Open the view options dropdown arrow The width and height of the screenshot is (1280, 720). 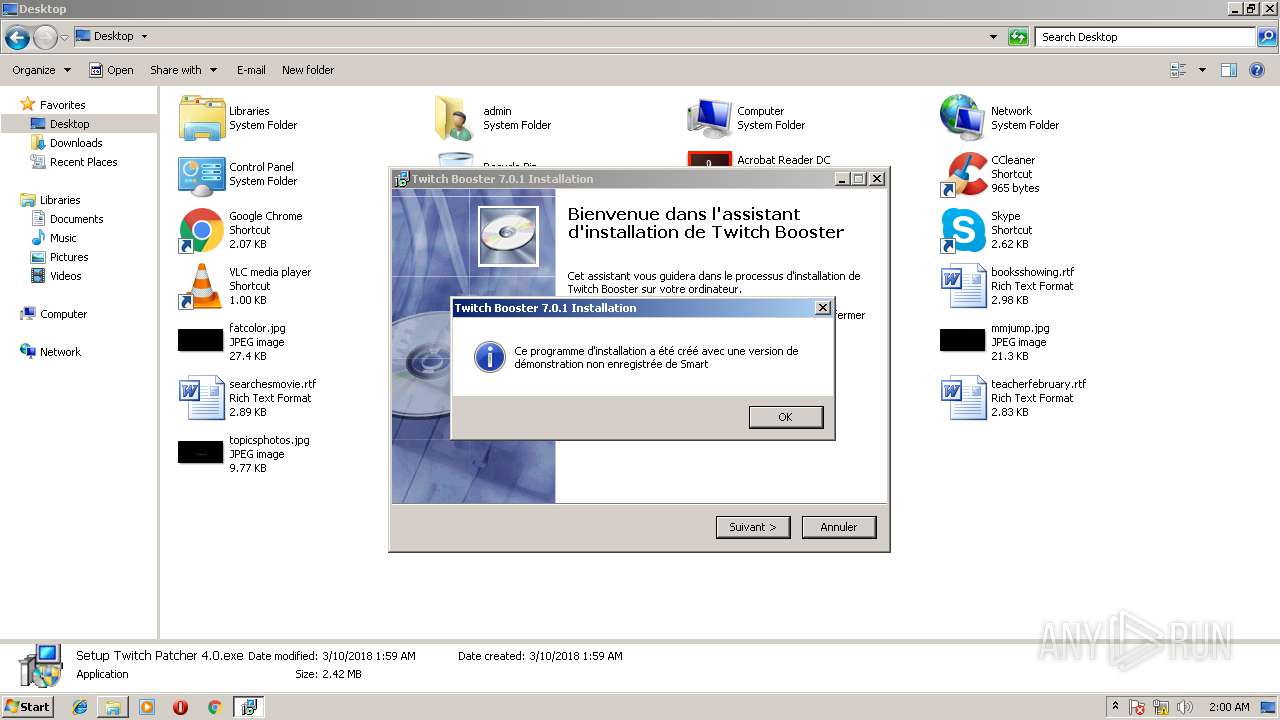tap(1202, 70)
